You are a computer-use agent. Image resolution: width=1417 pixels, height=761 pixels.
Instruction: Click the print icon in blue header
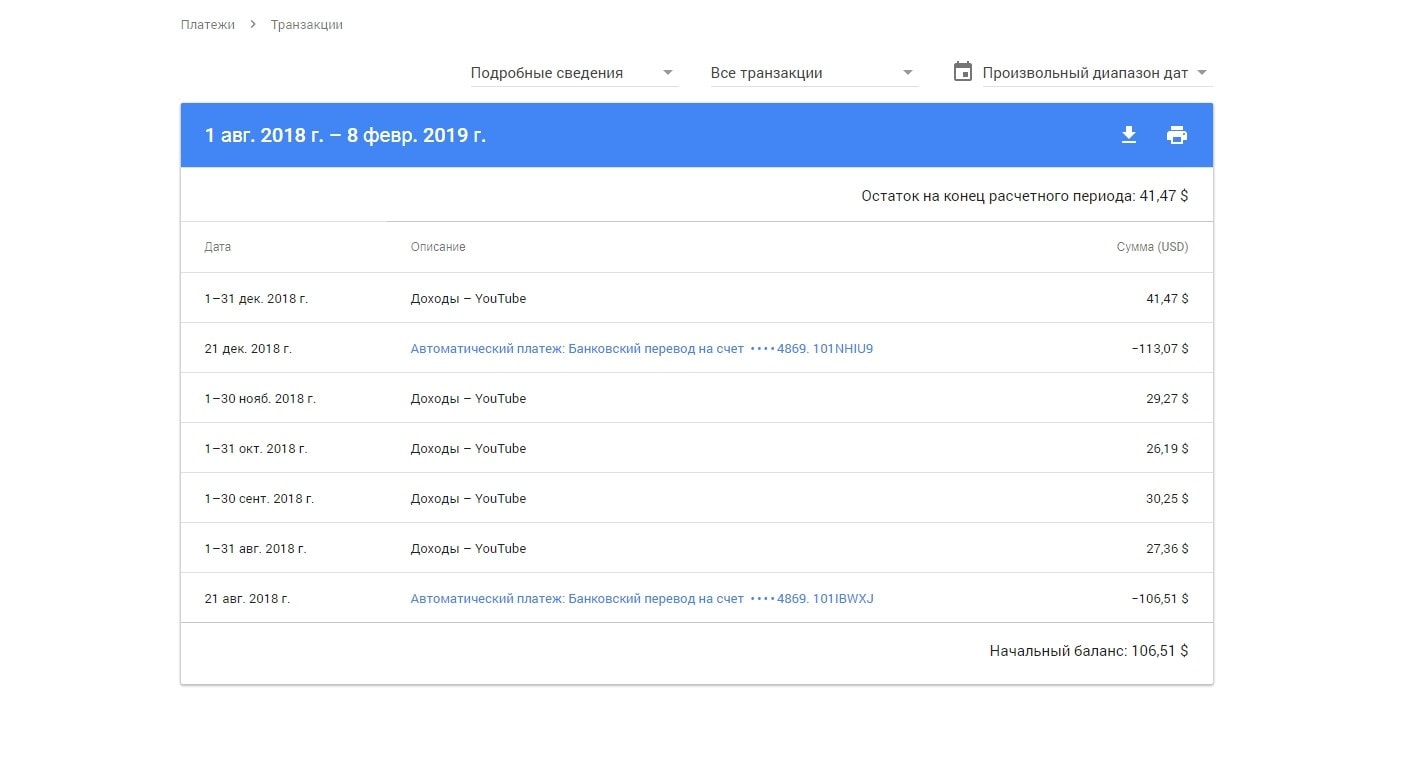tap(1177, 135)
